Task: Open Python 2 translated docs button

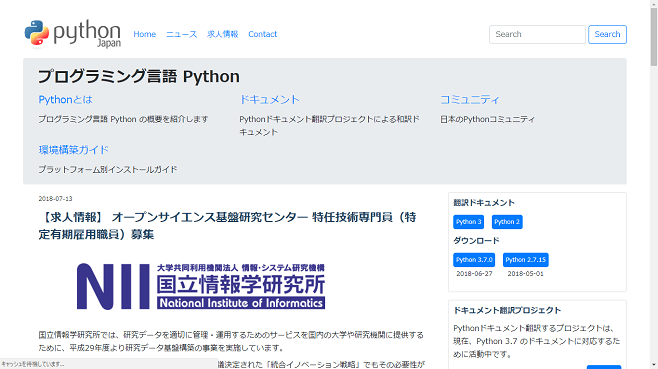Action: click(507, 222)
